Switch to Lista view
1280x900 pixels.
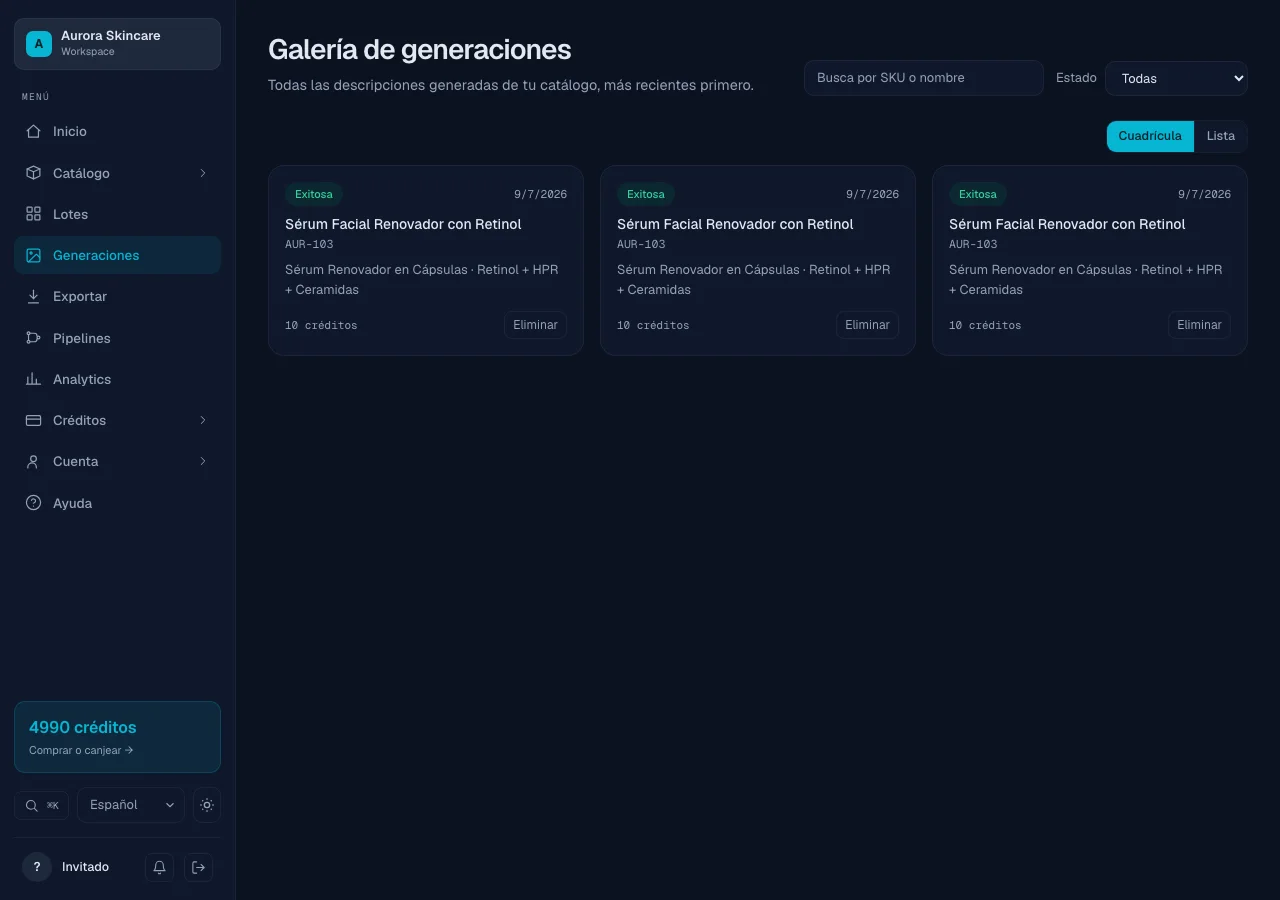[x=1221, y=136]
